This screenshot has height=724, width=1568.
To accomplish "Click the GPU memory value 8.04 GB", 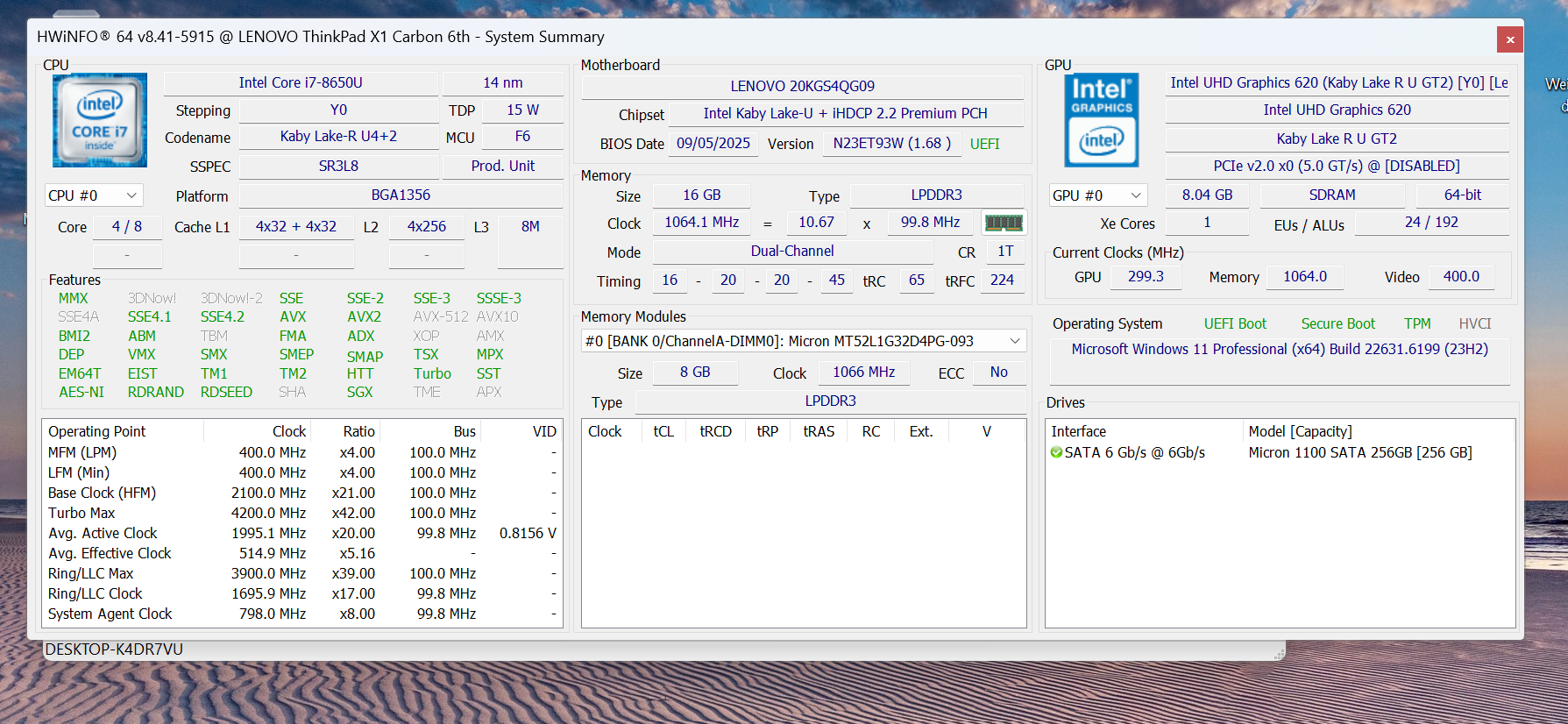I will pyautogui.click(x=1207, y=195).
